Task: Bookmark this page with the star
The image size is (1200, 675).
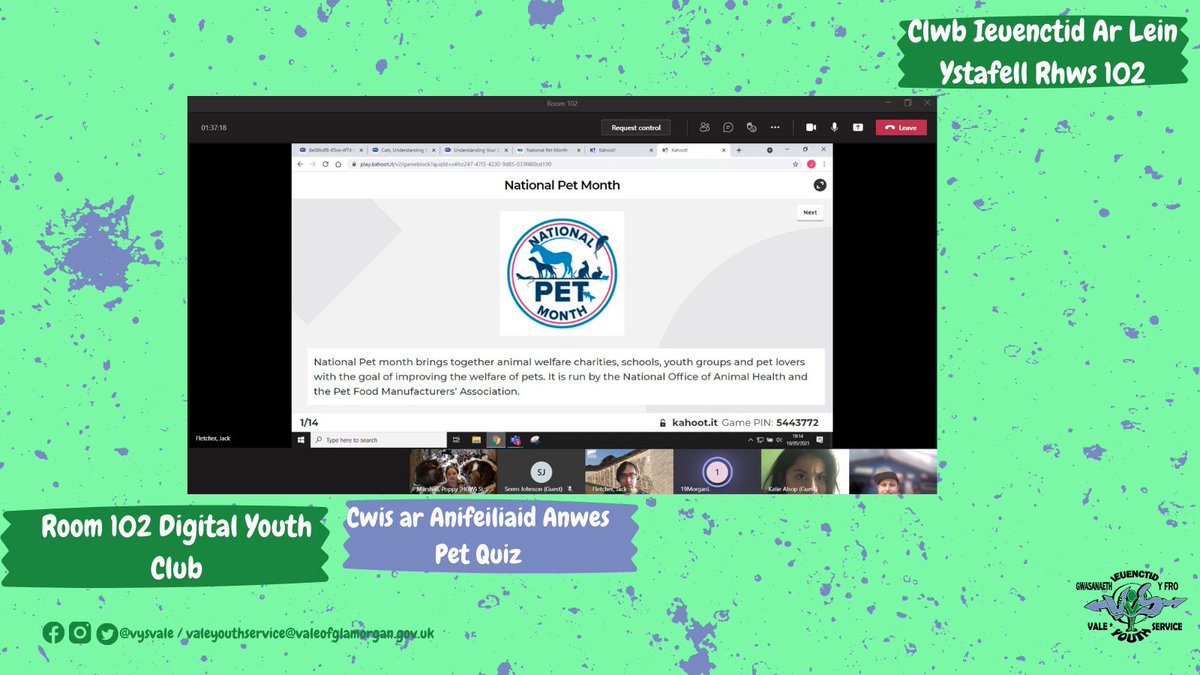Action: pos(796,163)
